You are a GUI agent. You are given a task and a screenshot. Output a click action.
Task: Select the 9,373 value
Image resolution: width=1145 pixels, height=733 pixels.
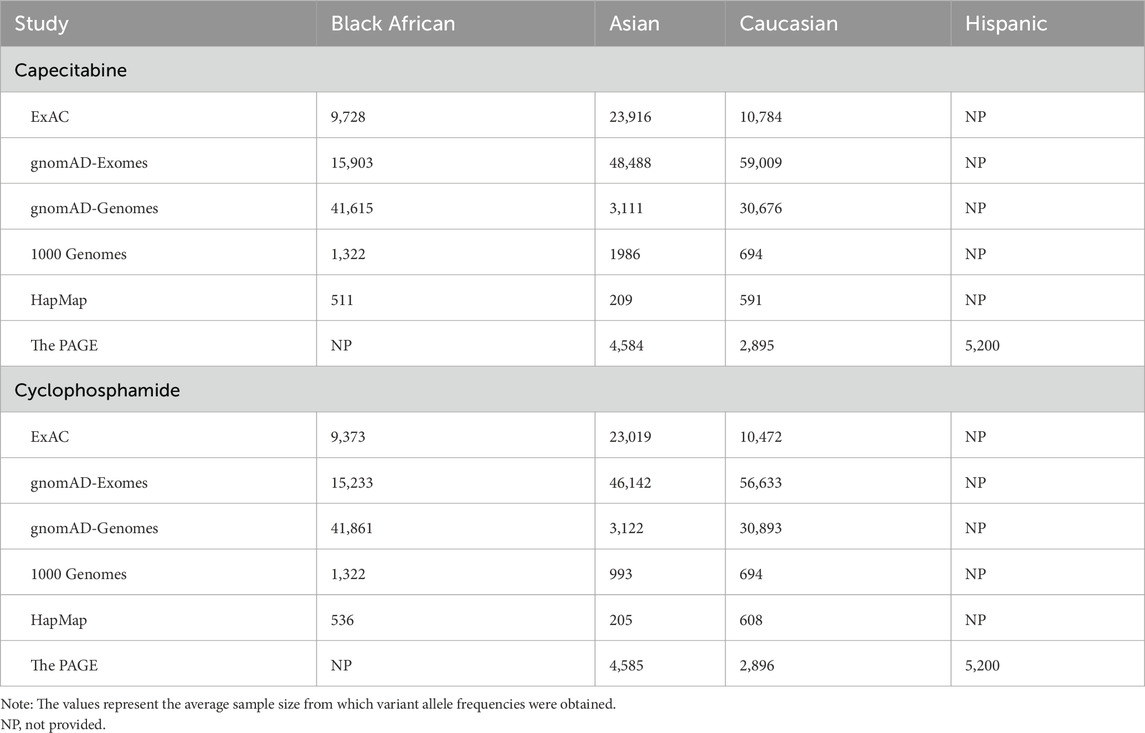(348, 437)
